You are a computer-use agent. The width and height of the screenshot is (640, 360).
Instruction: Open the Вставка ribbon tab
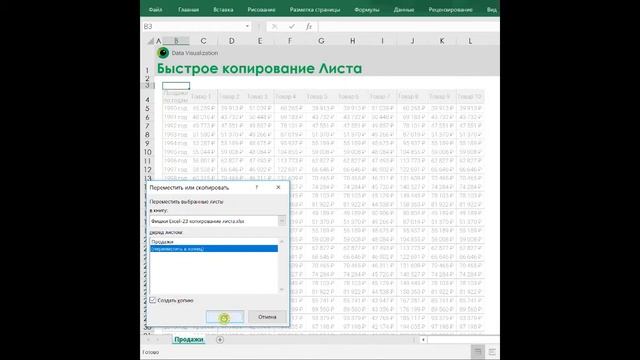click(x=223, y=9)
